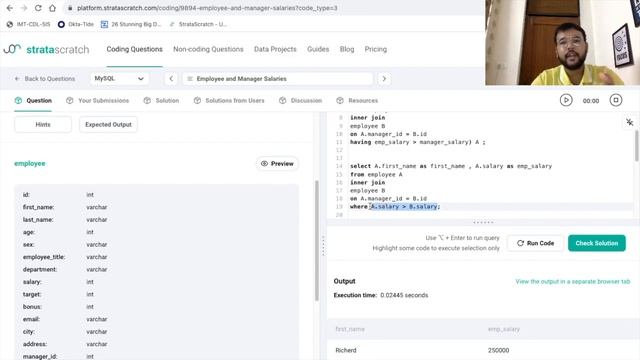
Task: Click the first_name output column header
Action: (x=350, y=329)
